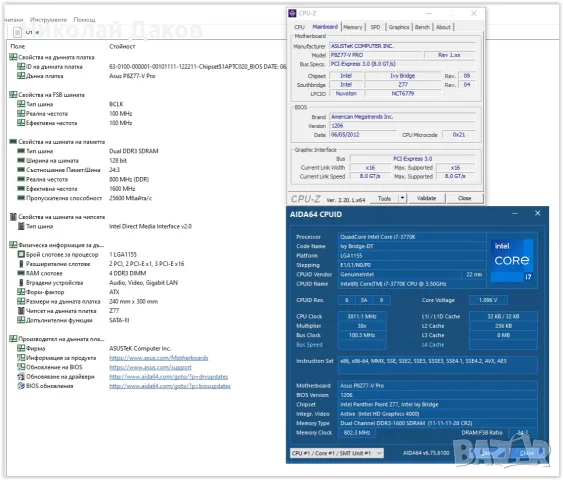The height and width of the screenshot is (480, 563).
Task: Open asus.com support BIOS link
Action: 150,367
